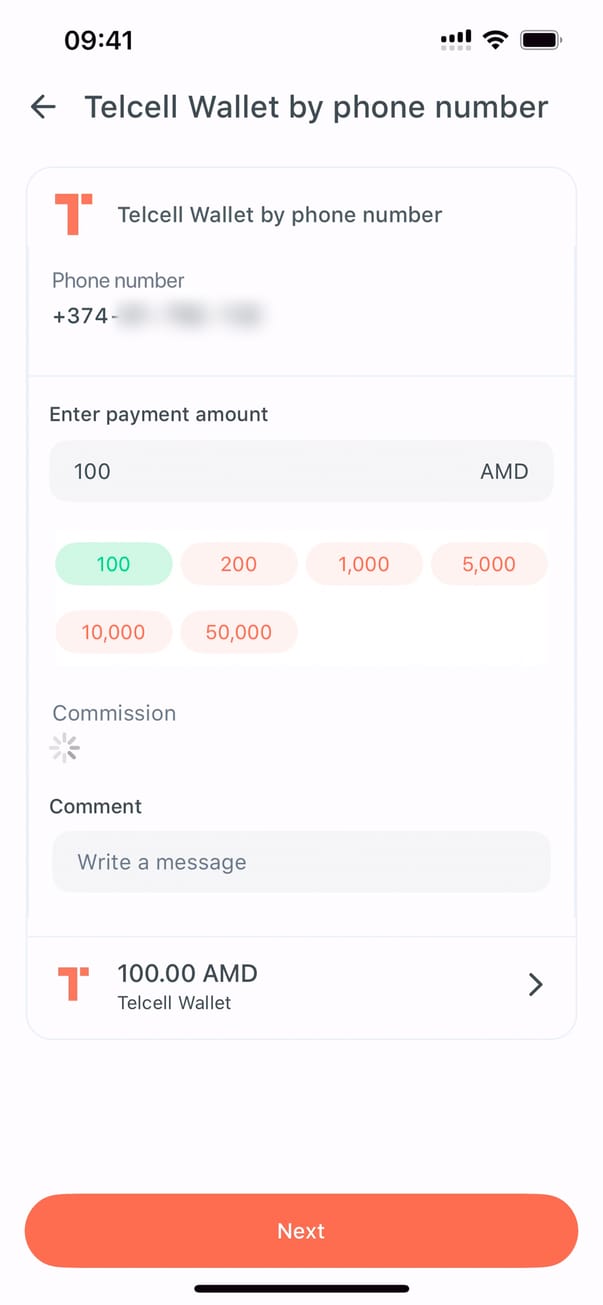The height and width of the screenshot is (1305, 603).
Task: Select the 200 amount chip
Action: [239, 564]
